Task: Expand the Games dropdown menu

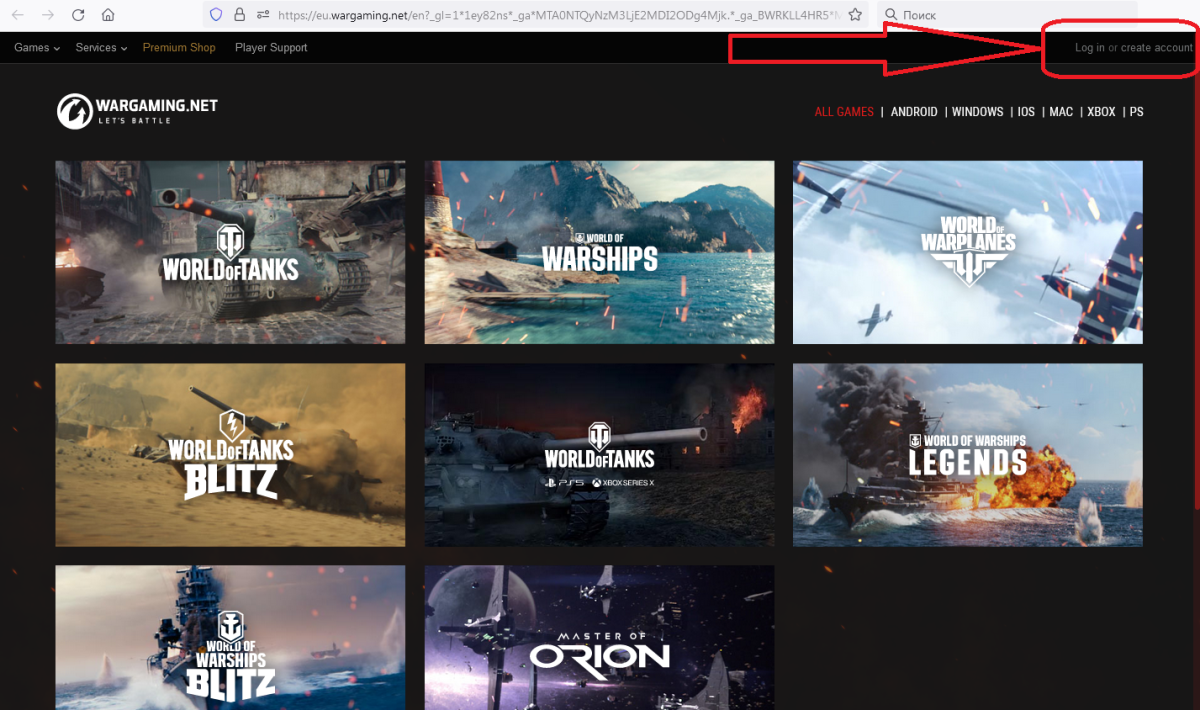Action: pyautogui.click(x=37, y=47)
